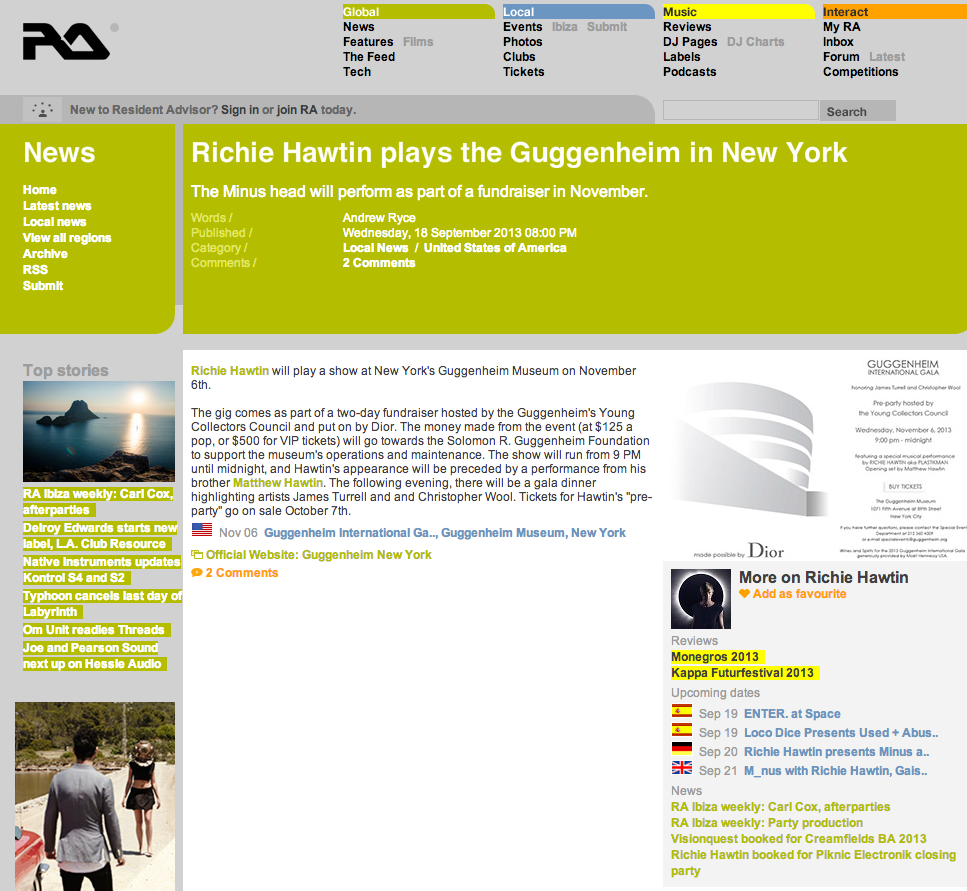Viewport: 967px width, 891px height.
Task: Open Monegros 2013 review
Action: coord(717,657)
